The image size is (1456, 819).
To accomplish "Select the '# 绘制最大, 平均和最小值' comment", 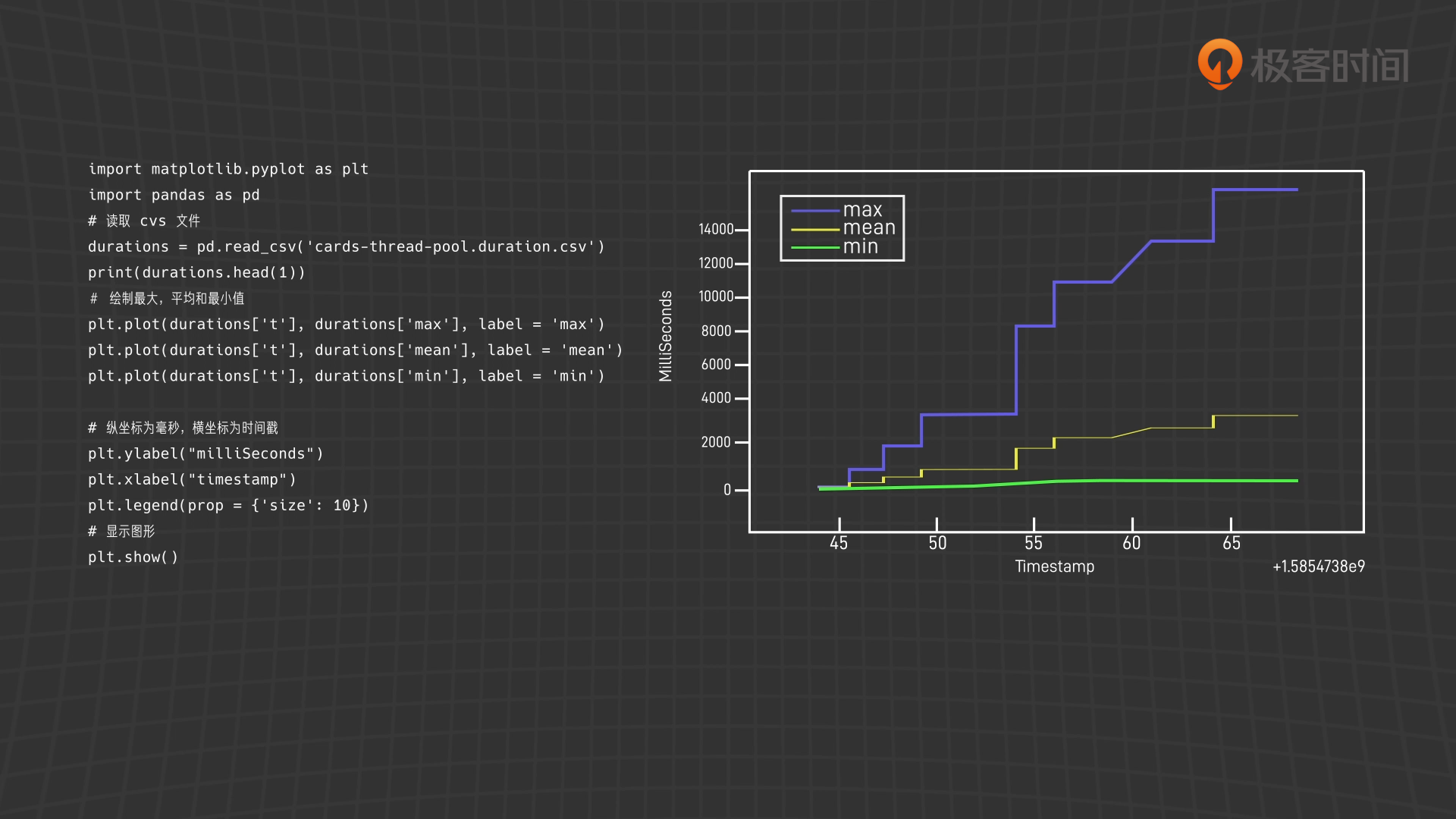I will [x=167, y=299].
